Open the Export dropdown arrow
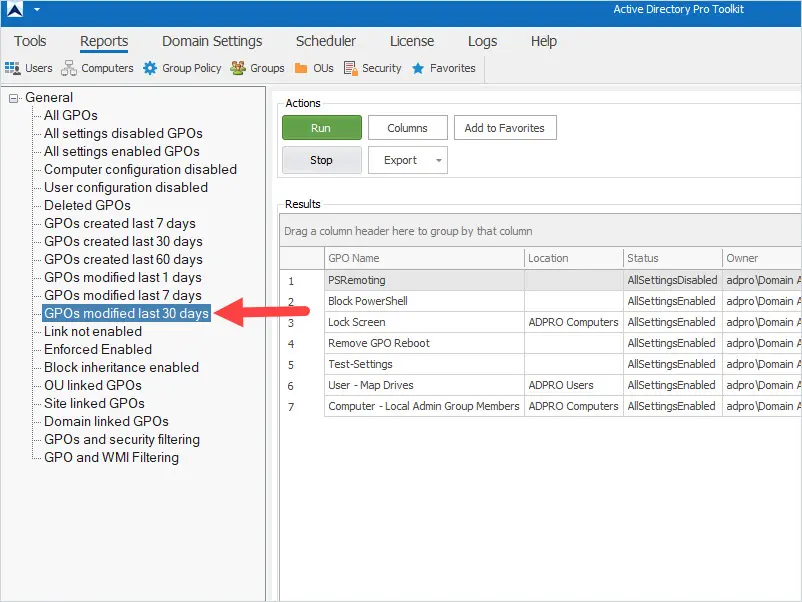Viewport: 802px width, 602px height. 439,160
